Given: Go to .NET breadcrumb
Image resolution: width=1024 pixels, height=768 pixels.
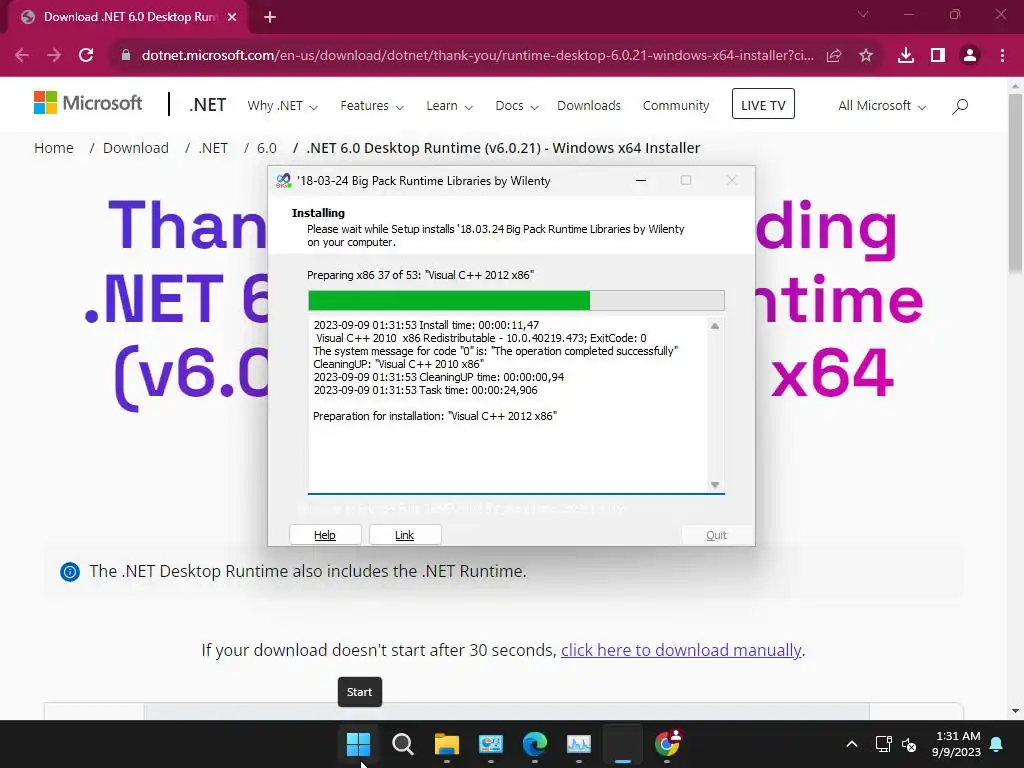Looking at the screenshot, I should click(213, 148).
